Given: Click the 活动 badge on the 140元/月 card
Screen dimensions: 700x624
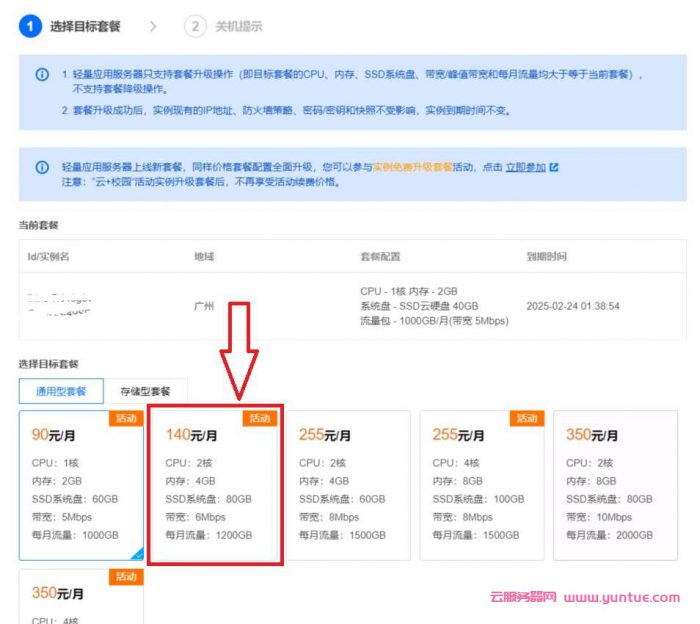Looking at the screenshot, I should point(259,417).
